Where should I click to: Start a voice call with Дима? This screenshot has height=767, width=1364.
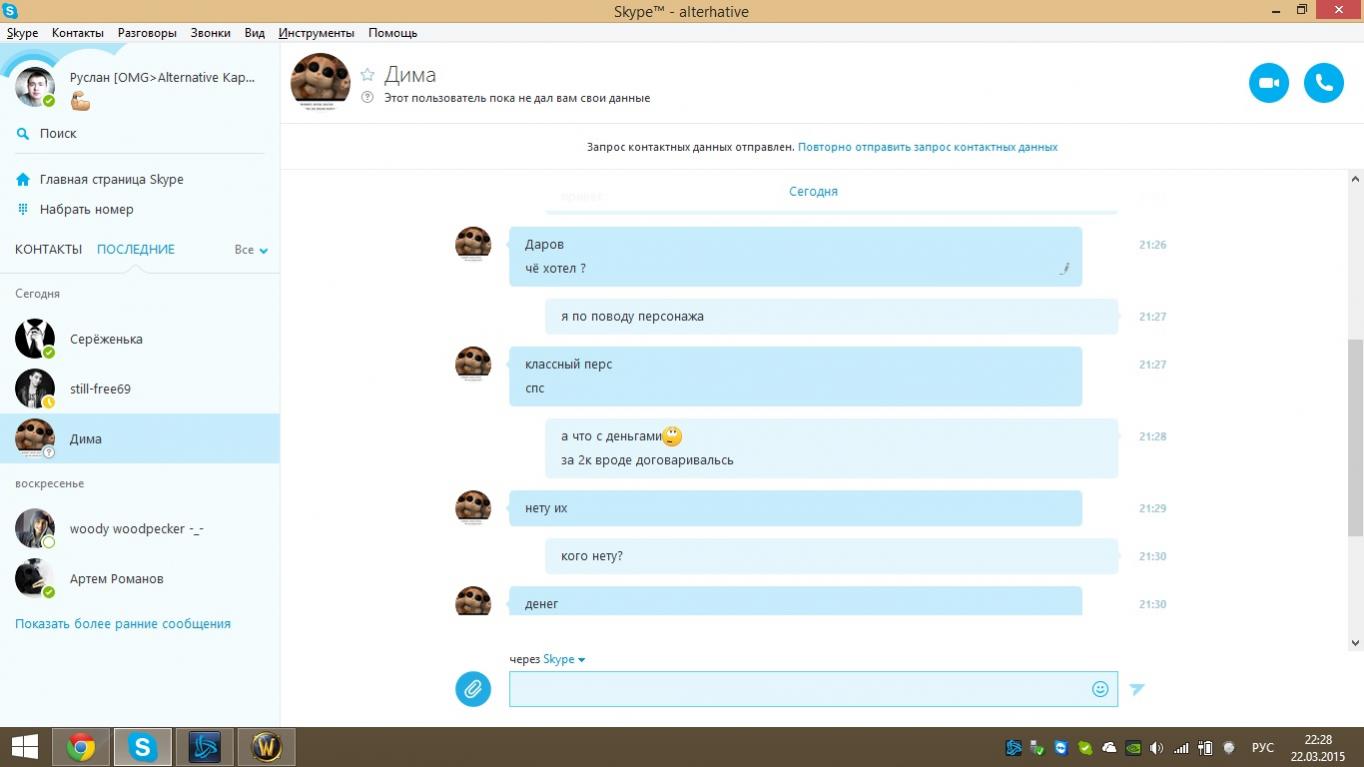1323,83
